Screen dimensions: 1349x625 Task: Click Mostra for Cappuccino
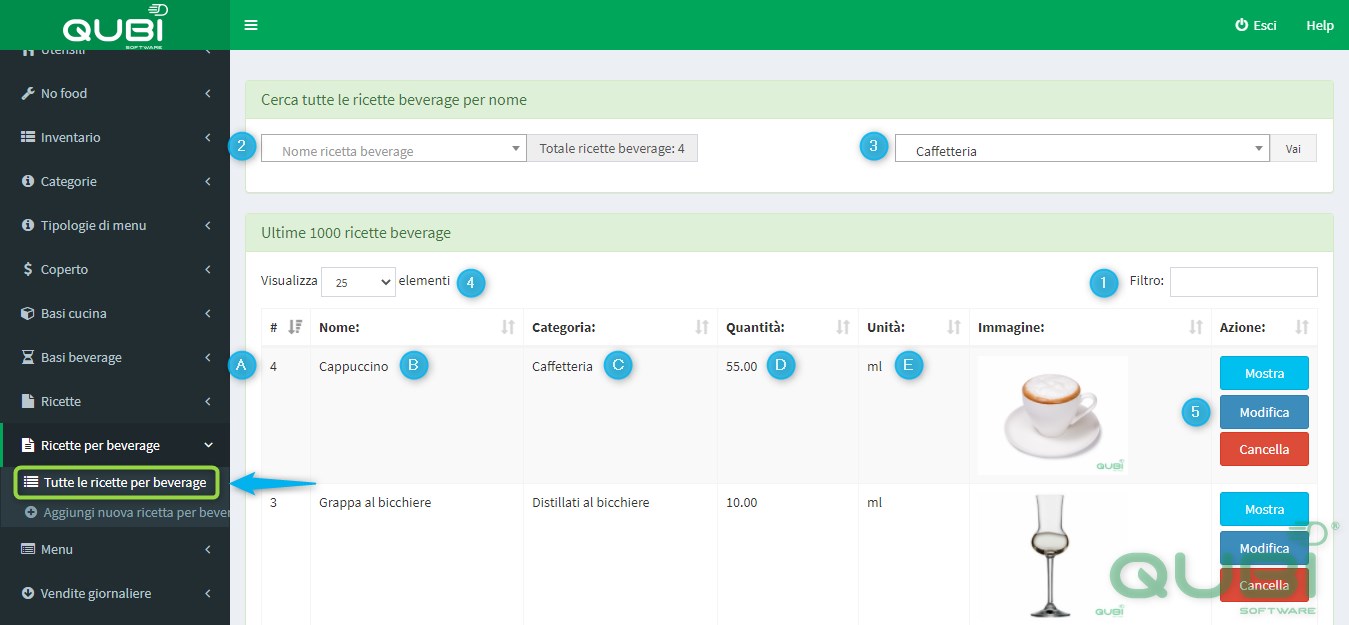click(x=1264, y=373)
